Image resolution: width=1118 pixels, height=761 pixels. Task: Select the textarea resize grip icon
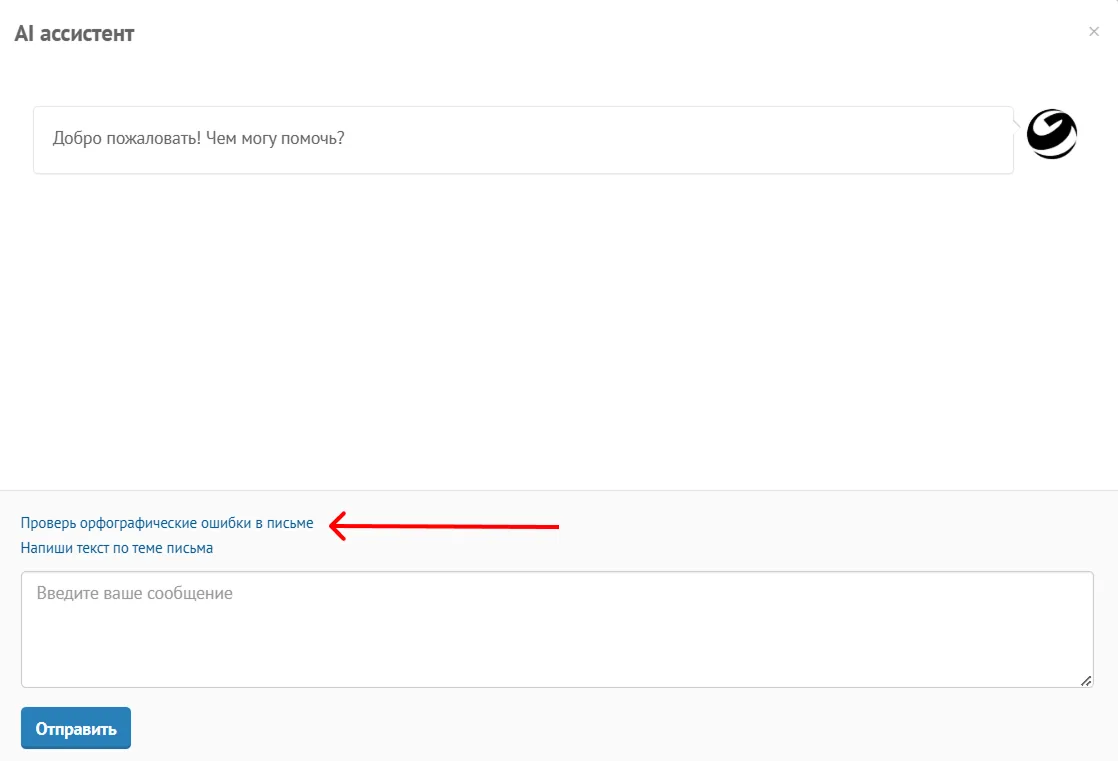1086,681
